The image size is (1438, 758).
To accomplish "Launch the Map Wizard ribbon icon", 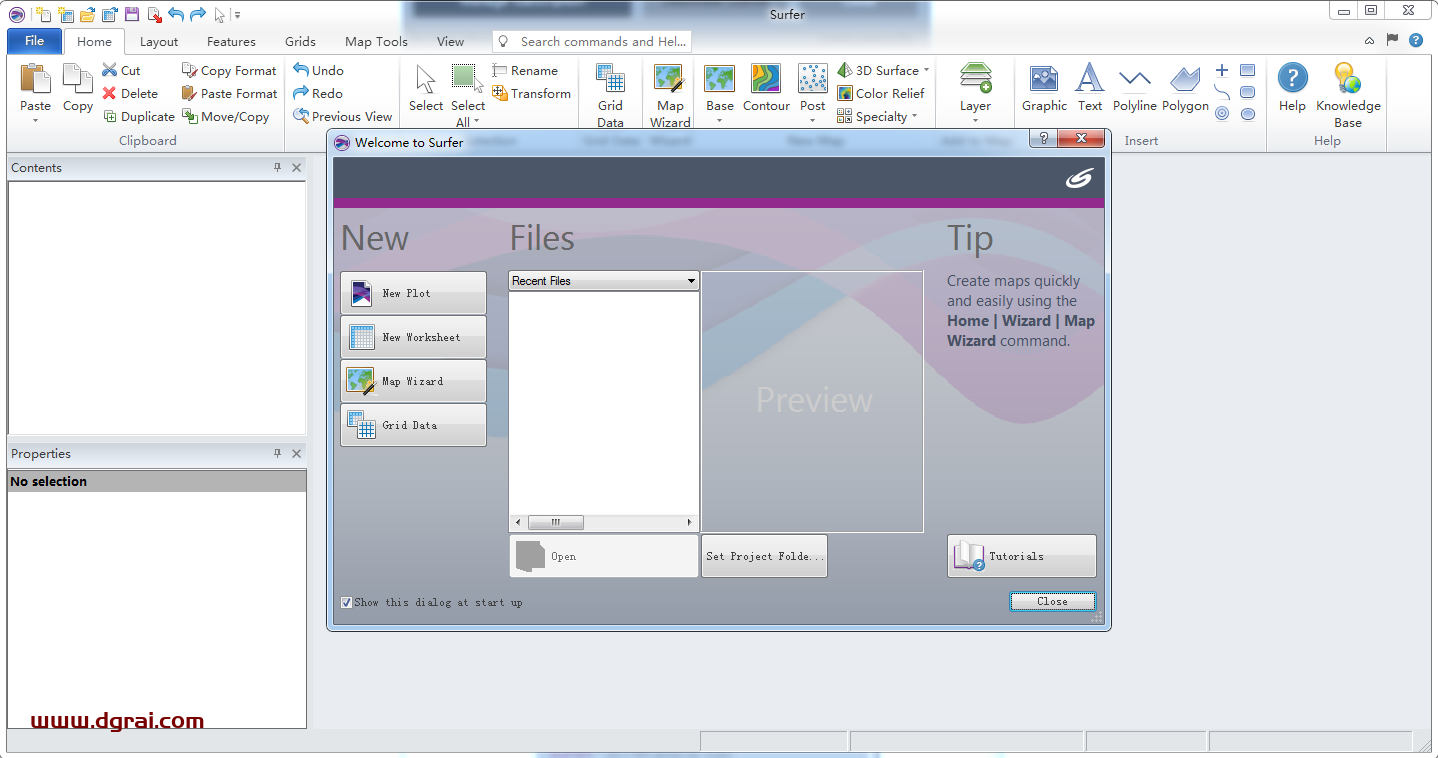I will pos(669,96).
